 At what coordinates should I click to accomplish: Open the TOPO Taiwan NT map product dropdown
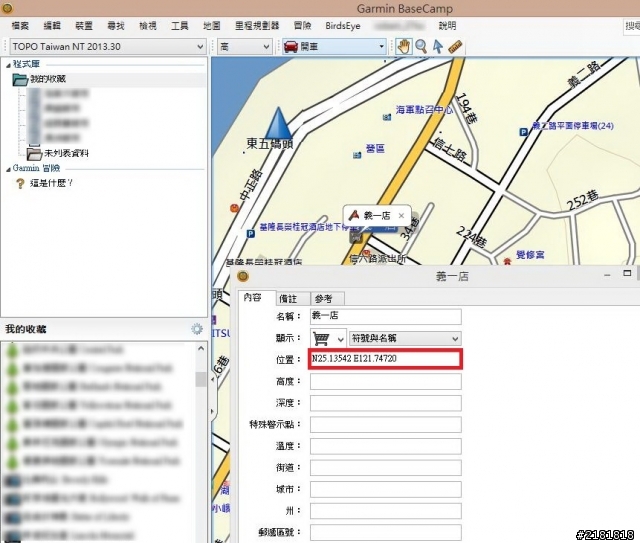point(200,47)
